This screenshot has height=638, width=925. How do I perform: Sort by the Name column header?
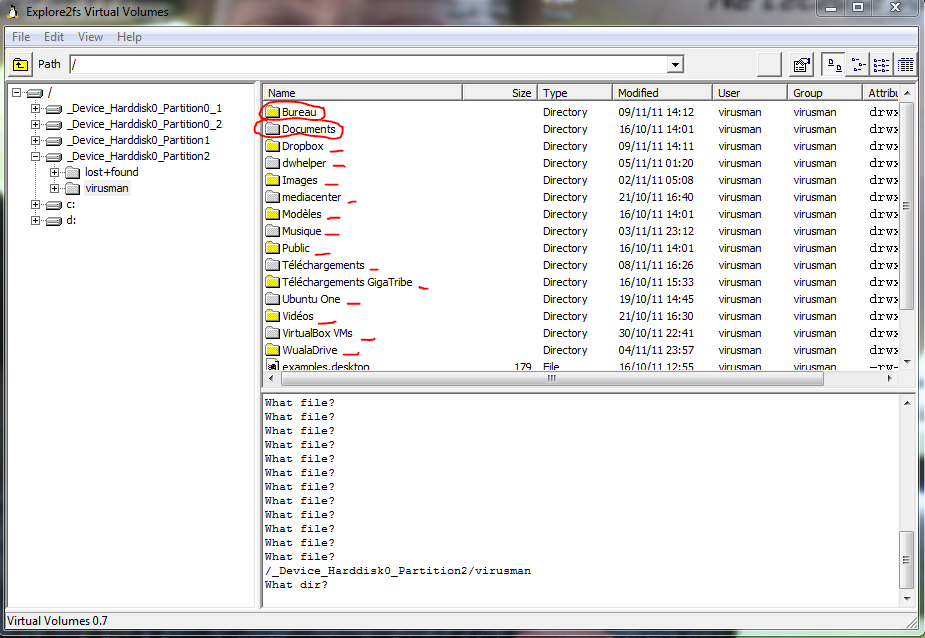(x=362, y=93)
